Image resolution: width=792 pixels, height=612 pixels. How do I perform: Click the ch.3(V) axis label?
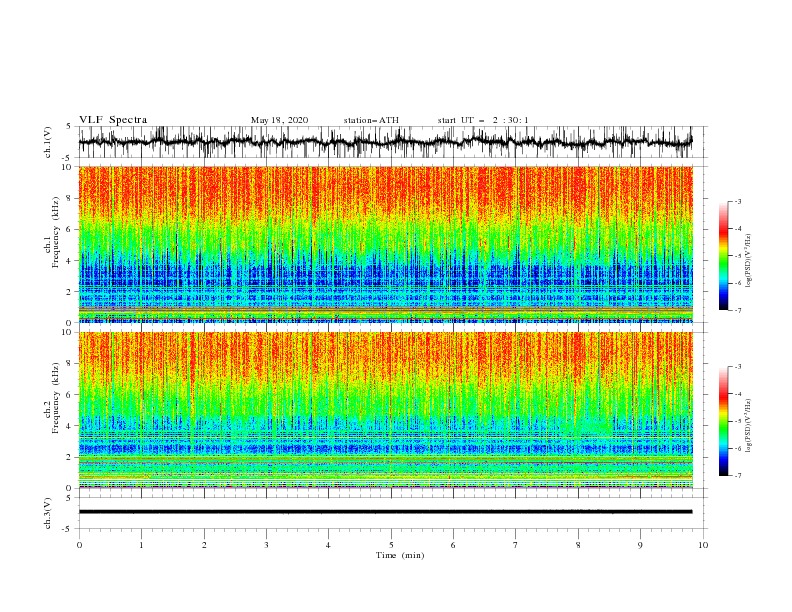(48, 513)
